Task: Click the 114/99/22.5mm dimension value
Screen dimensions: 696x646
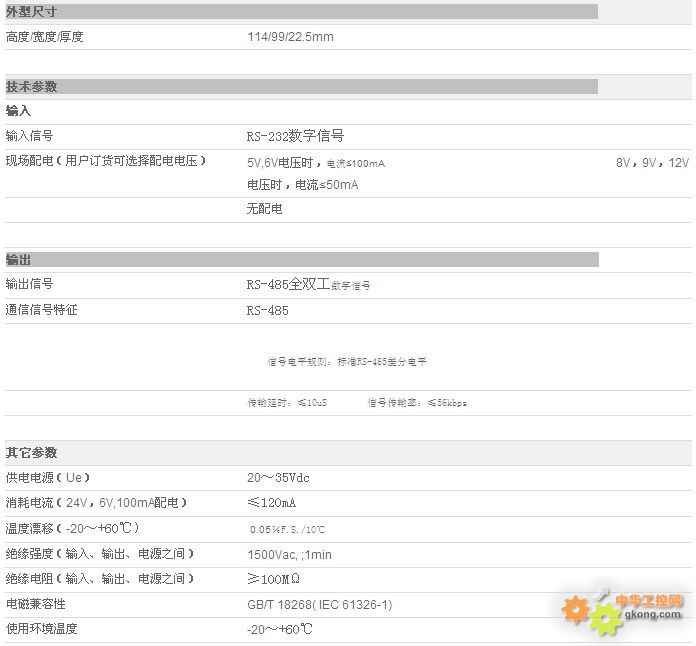Action: coord(291,37)
